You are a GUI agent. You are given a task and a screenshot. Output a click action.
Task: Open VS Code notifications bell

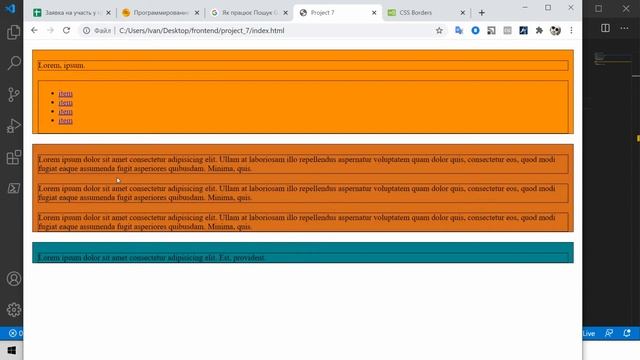[627, 333]
